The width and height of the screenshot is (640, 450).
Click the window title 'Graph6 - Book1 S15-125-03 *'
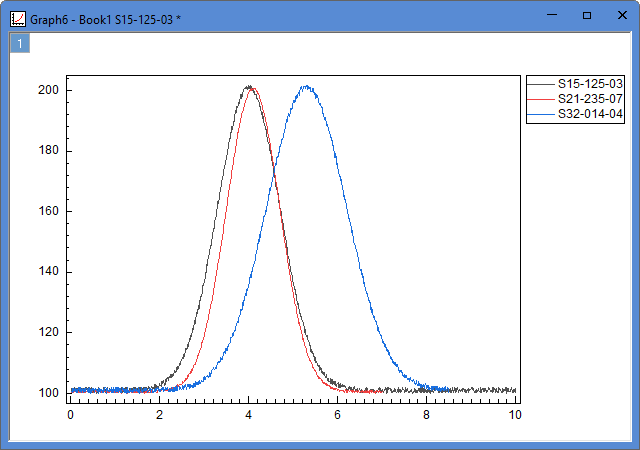pos(105,20)
